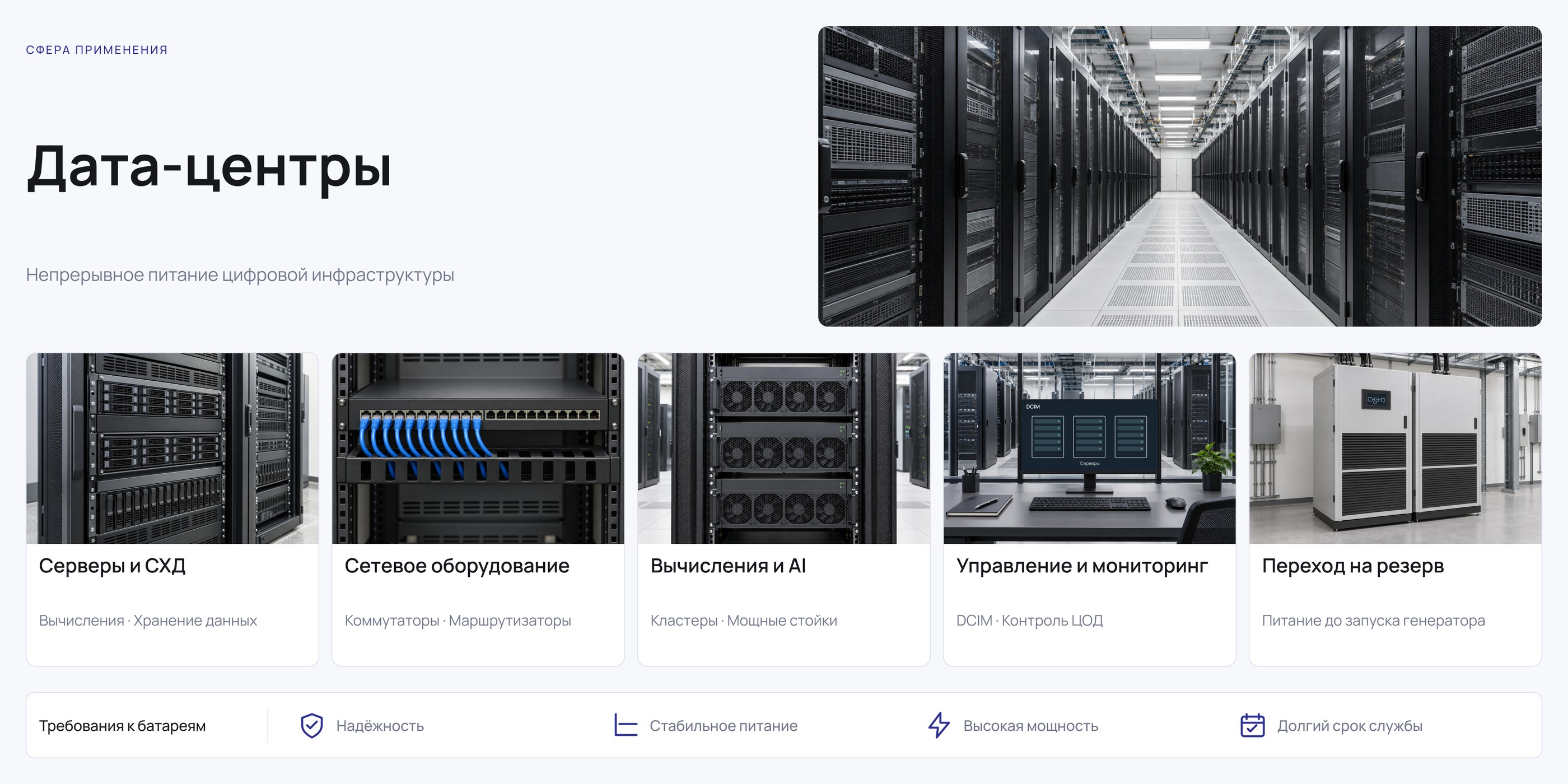Viewport: 1568px width, 784px height.
Task: Click the text Питание до запуска генератора
Action: [x=1373, y=620]
